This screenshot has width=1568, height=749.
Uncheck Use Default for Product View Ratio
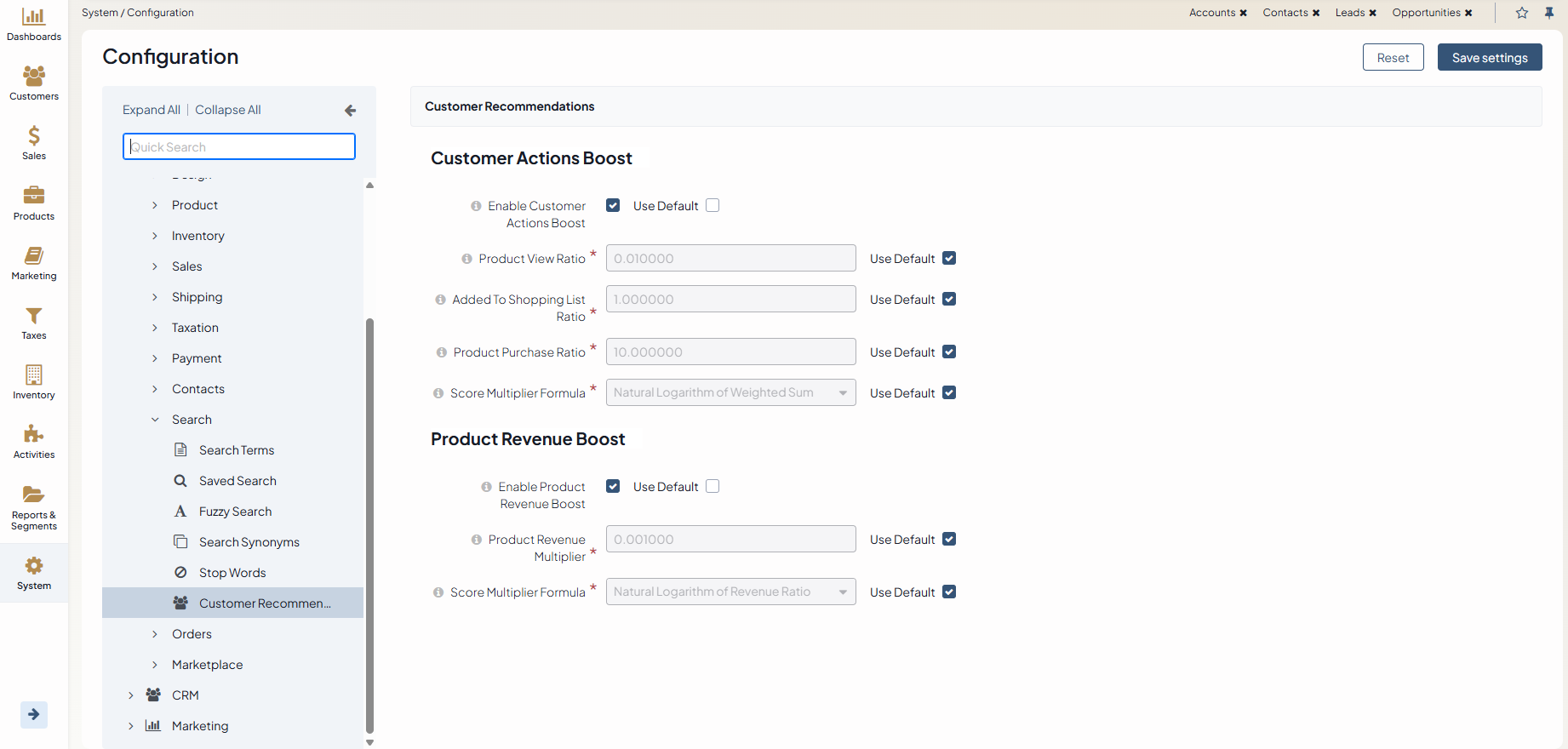[x=949, y=259]
